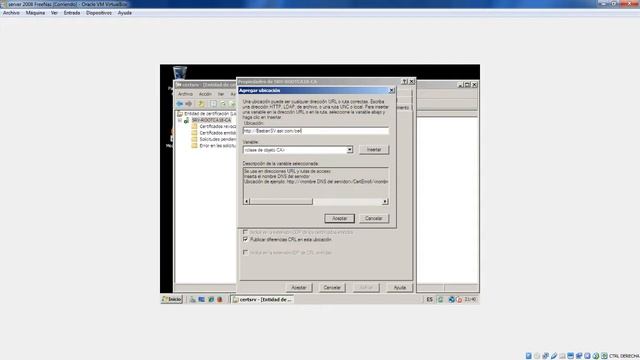The width and height of the screenshot is (640, 360).
Task: Click the VirtualBox display status icon
Action: pos(571,356)
